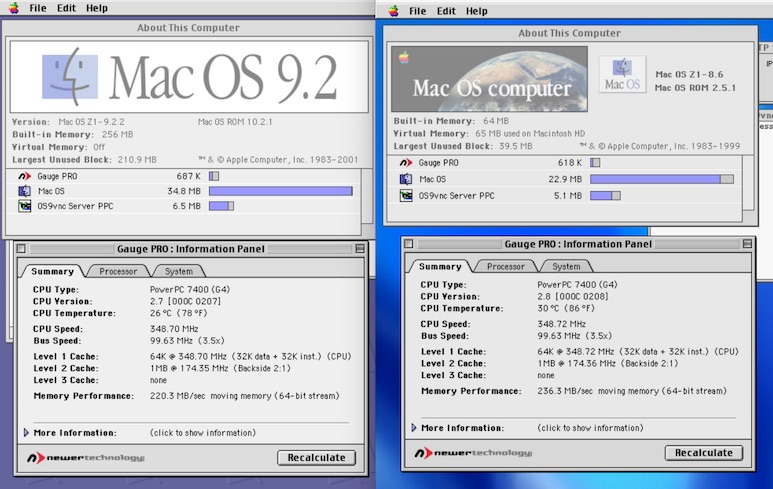Screen dimensions: 773x489
Task: Select Summary tab in right Gauge PRO
Action: point(440,266)
